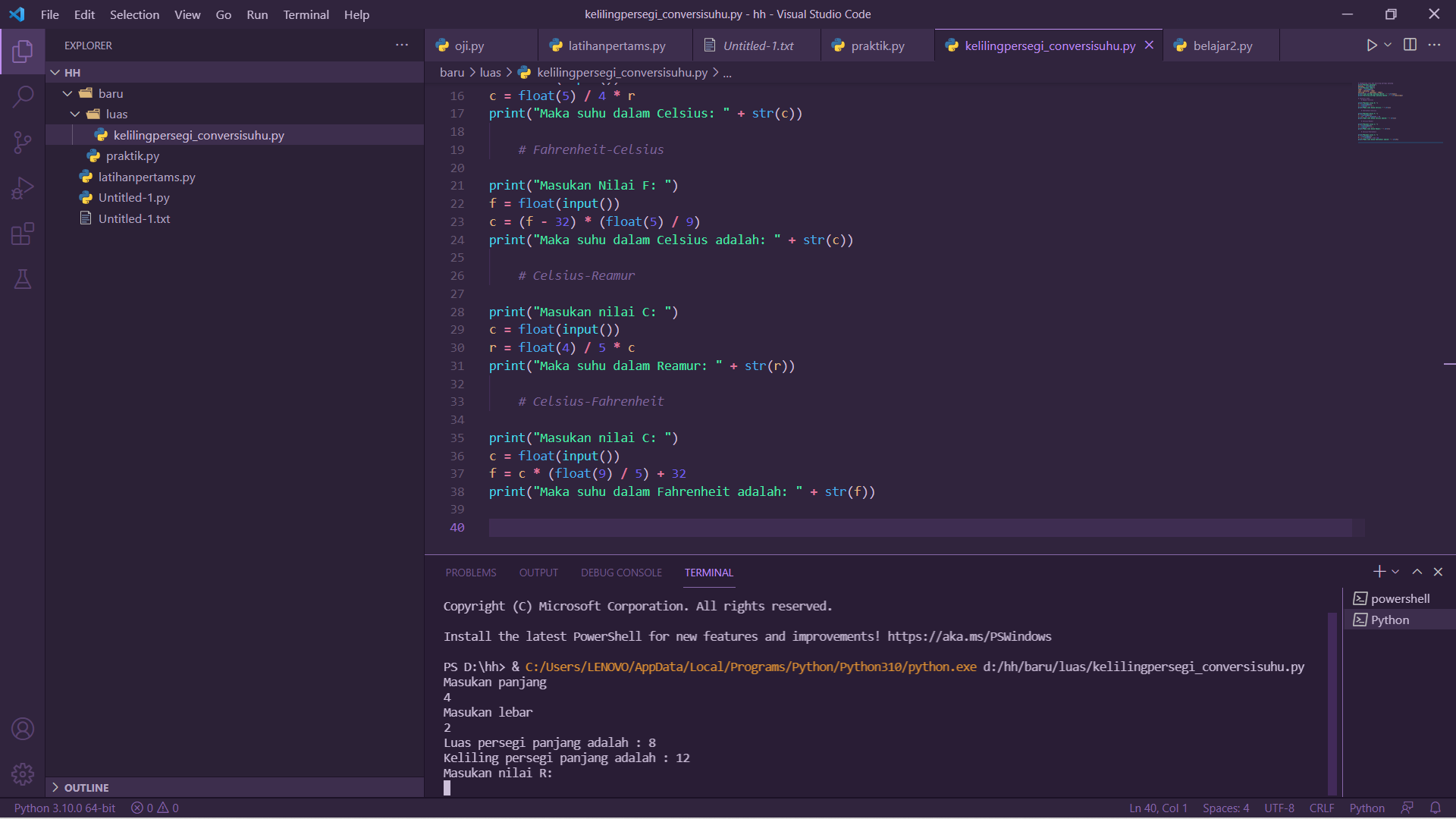Collapse the baru folder
The width and height of the screenshot is (1456, 819).
click(x=235, y=93)
